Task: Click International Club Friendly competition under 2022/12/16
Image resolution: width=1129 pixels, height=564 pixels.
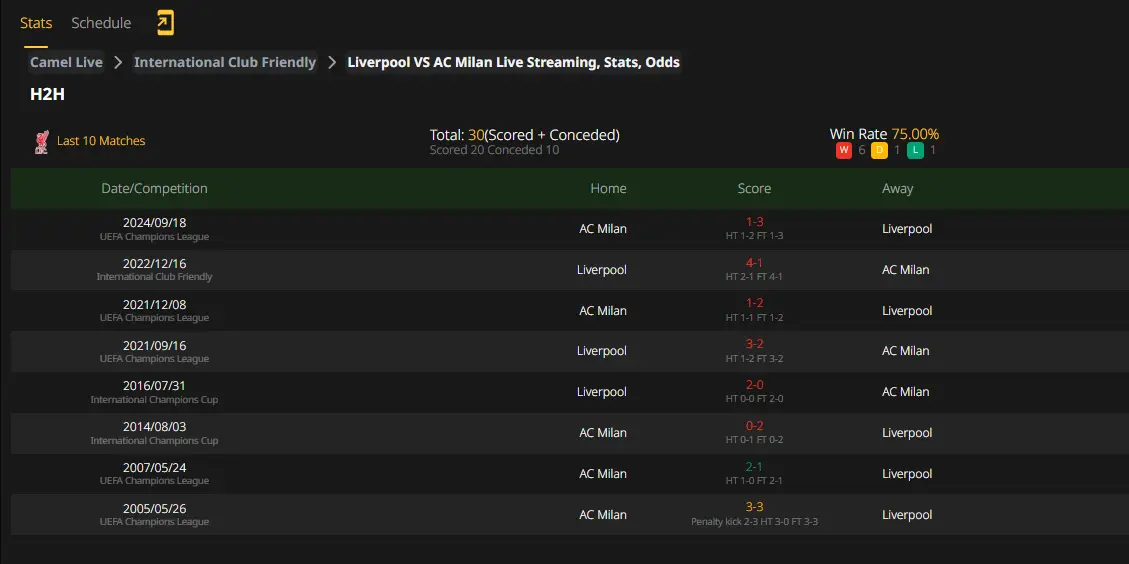Action: click(154, 277)
